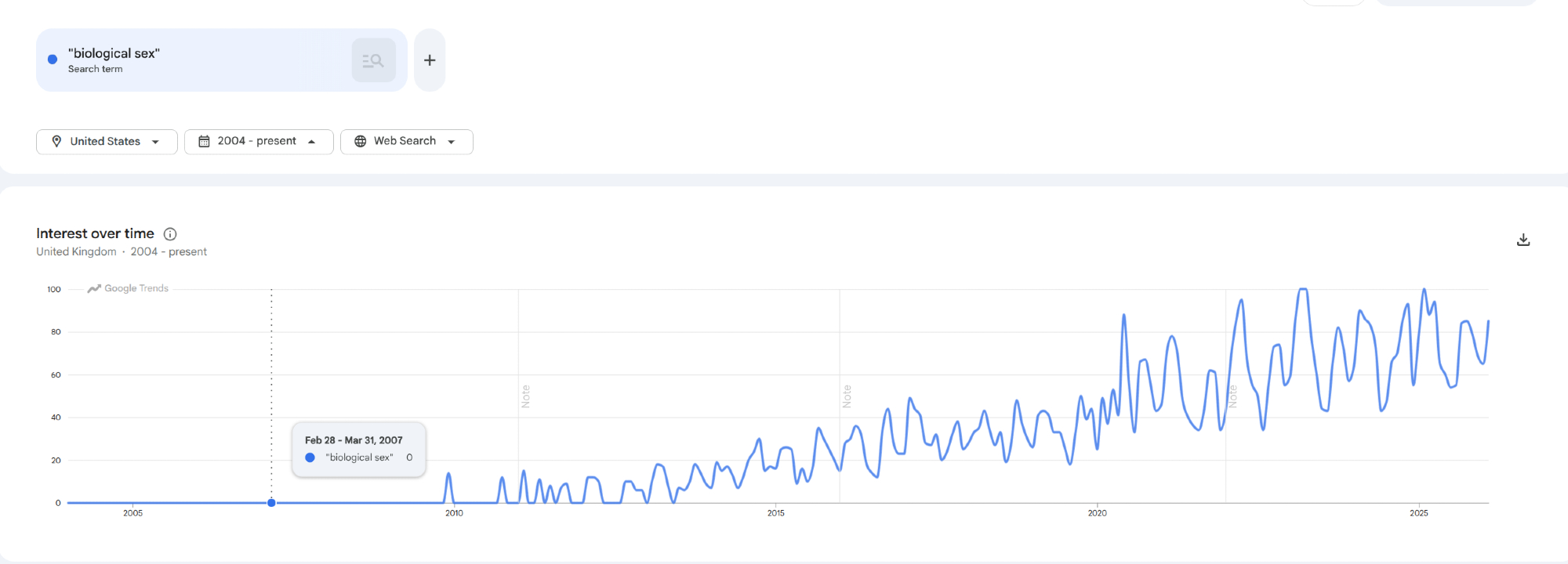Viewport: 1568px width, 564px height.
Task: Click the globe icon beside Web Search
Action: [x=361, y=142]
